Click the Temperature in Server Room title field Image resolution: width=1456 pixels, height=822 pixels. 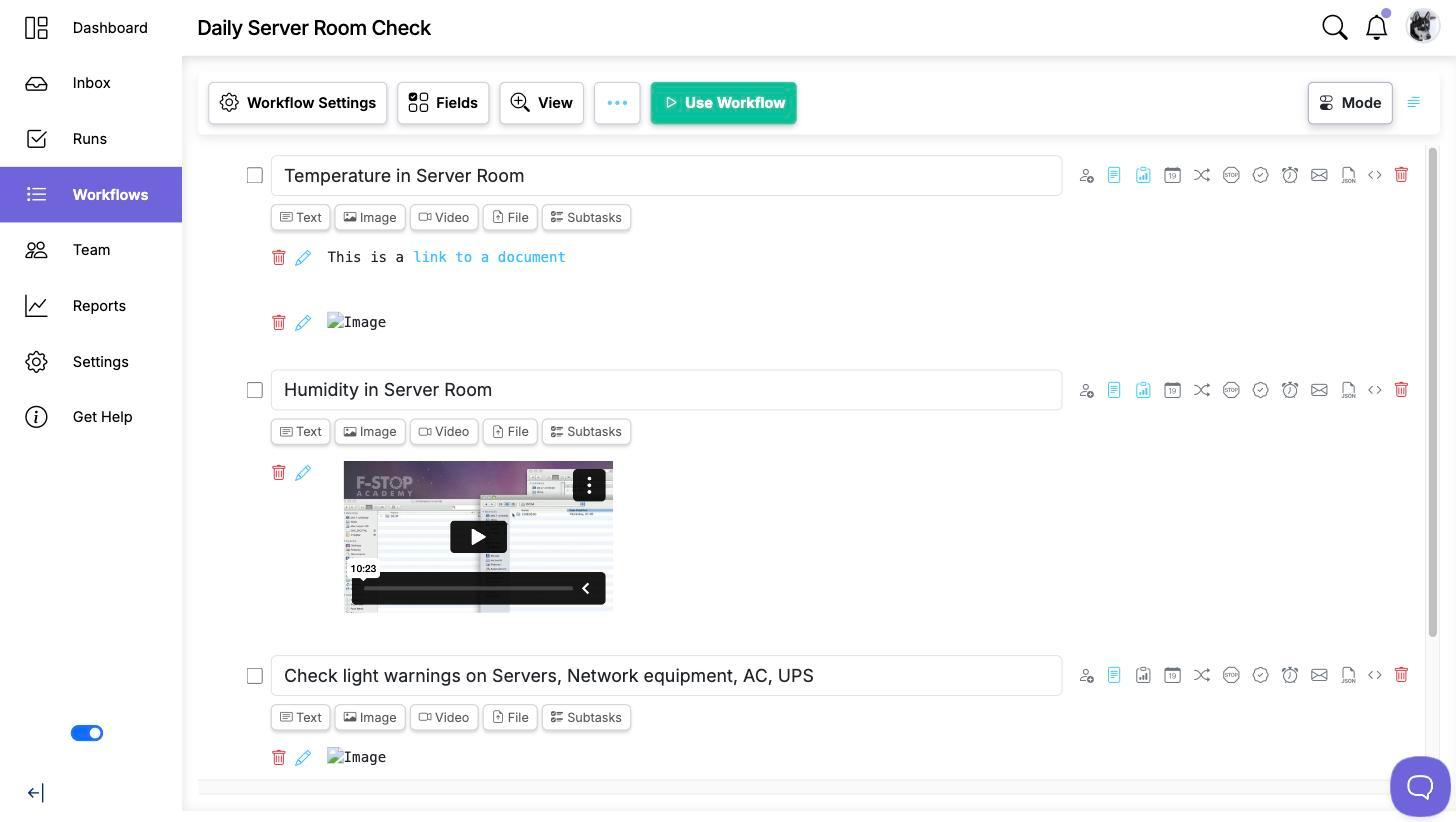tap(666, 176)
